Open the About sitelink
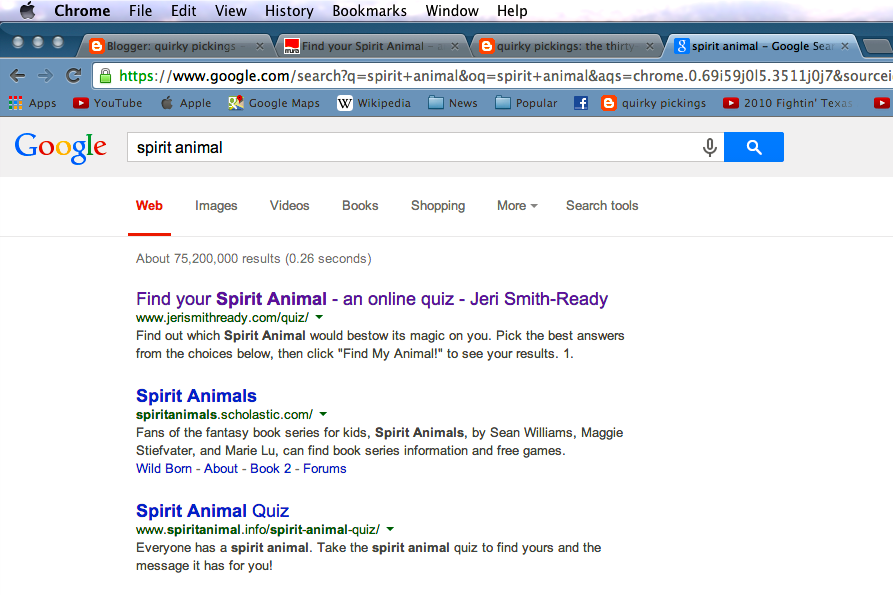This screenshot has height=595, width=893. point(220,469)
